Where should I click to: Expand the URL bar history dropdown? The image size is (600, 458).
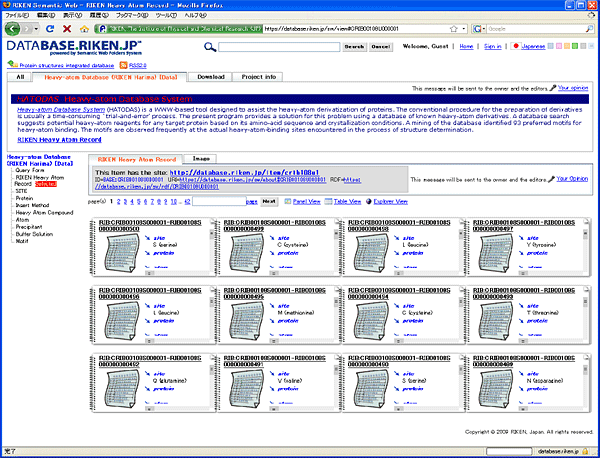point(464,29)
